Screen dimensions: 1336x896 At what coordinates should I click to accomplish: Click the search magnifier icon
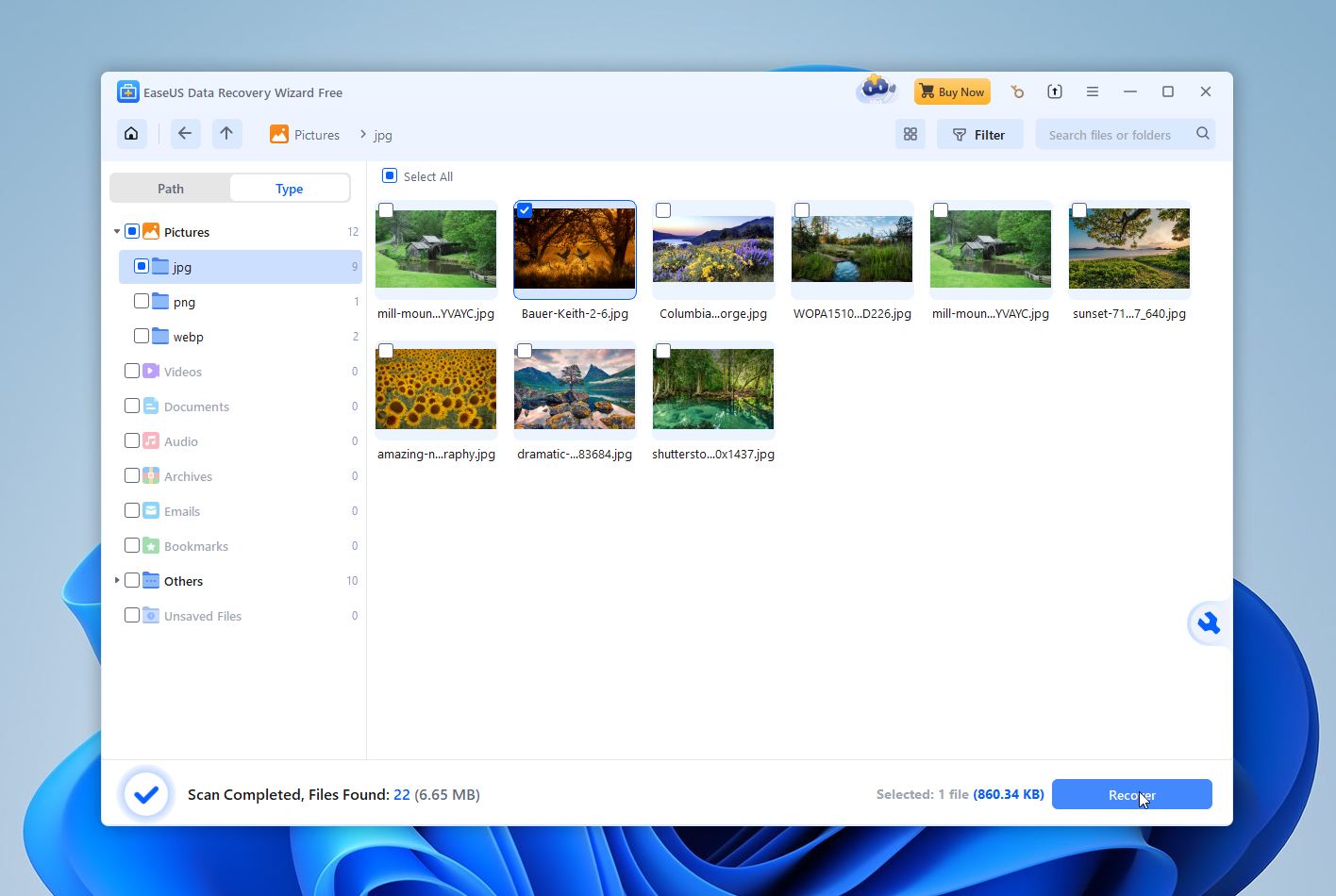(1202, 134)
